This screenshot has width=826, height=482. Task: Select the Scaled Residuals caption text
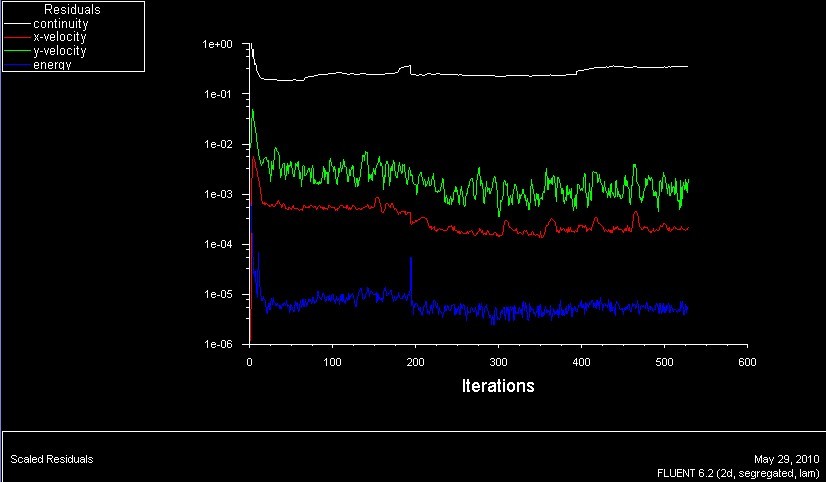point(52,459)
